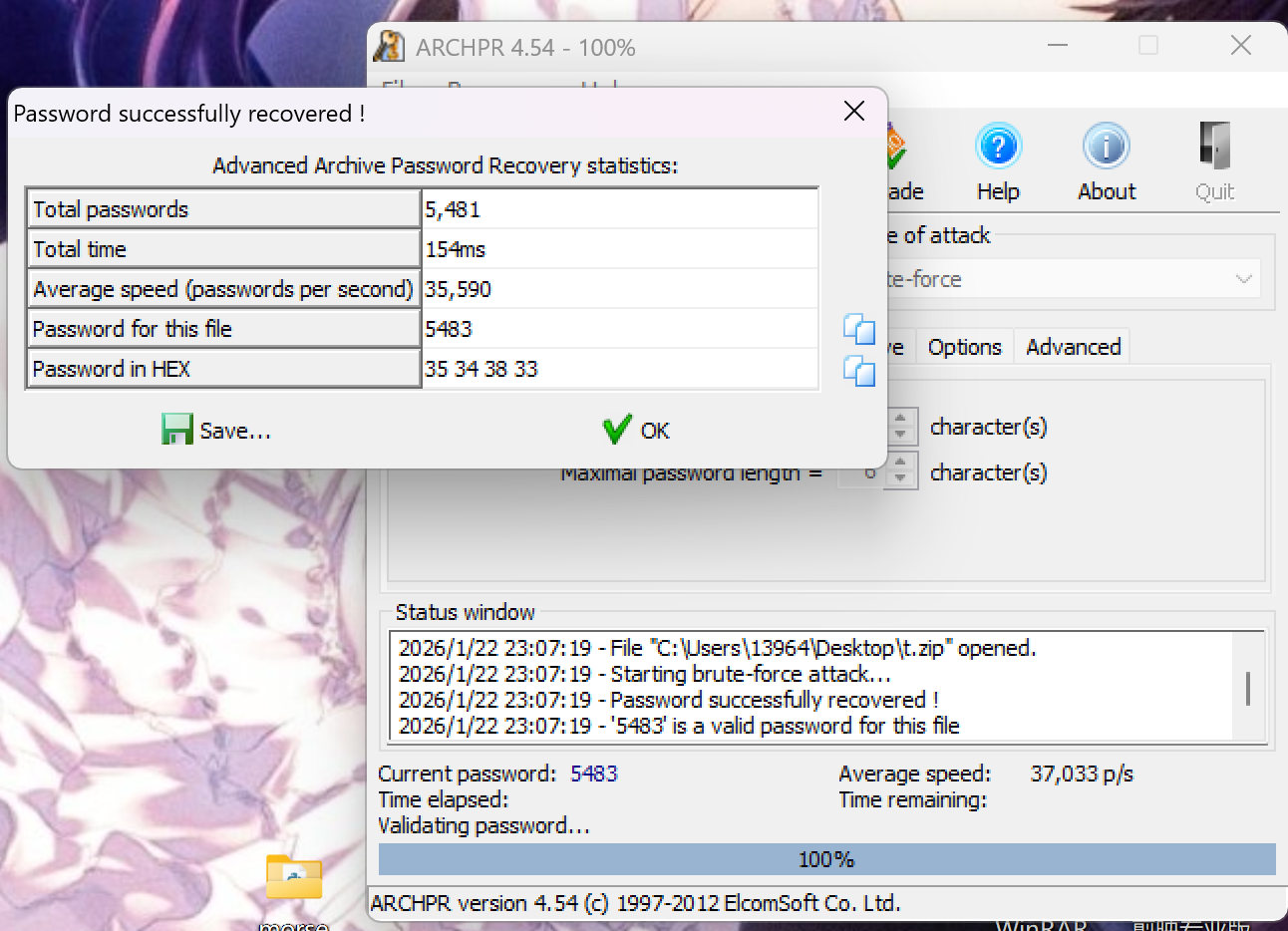Screen dimensions: 1288x931
Task: Click the 100% progress bar
Action: click(826, 859)
